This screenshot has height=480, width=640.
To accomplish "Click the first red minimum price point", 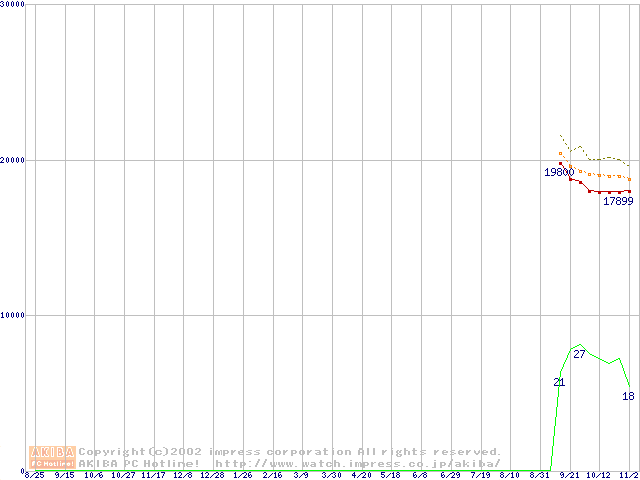I will coord(561,163).
